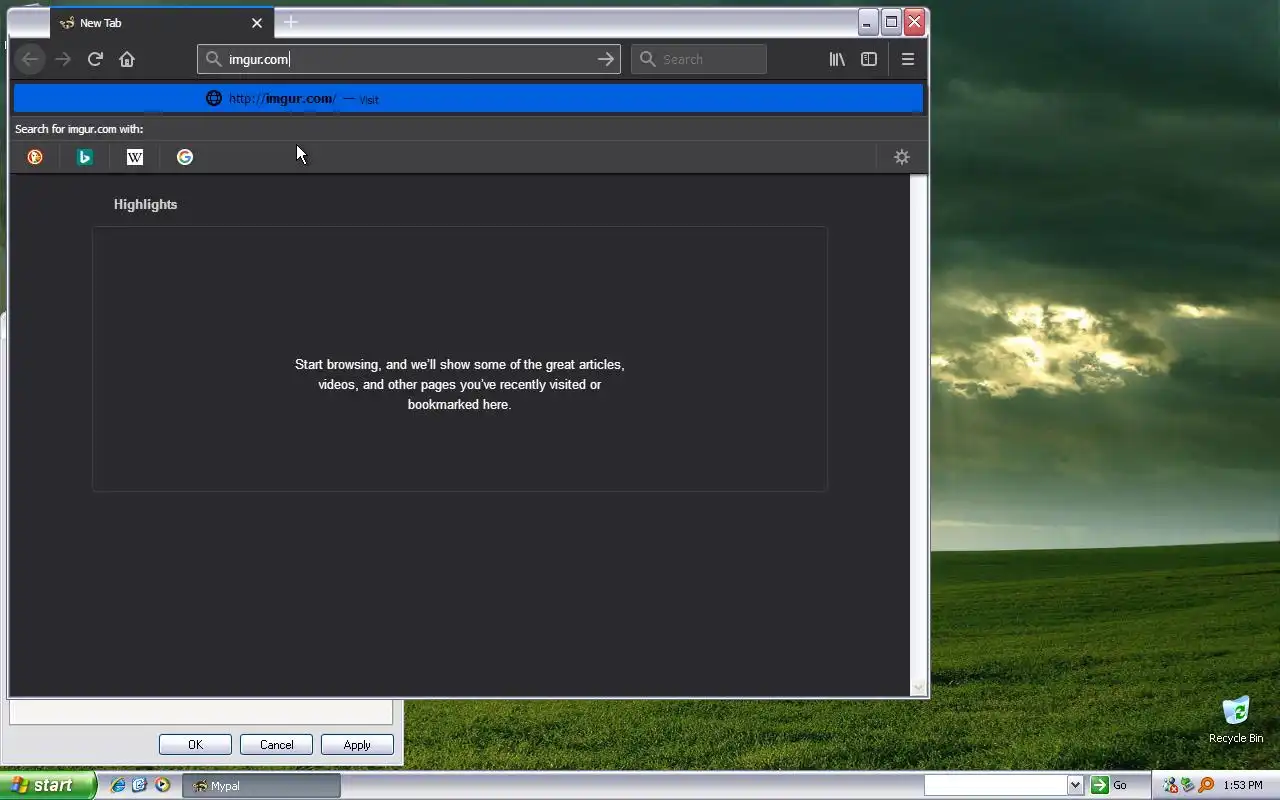
Task: Visit the http://imgur.com/ suggestion
Action: click(468, 99)
